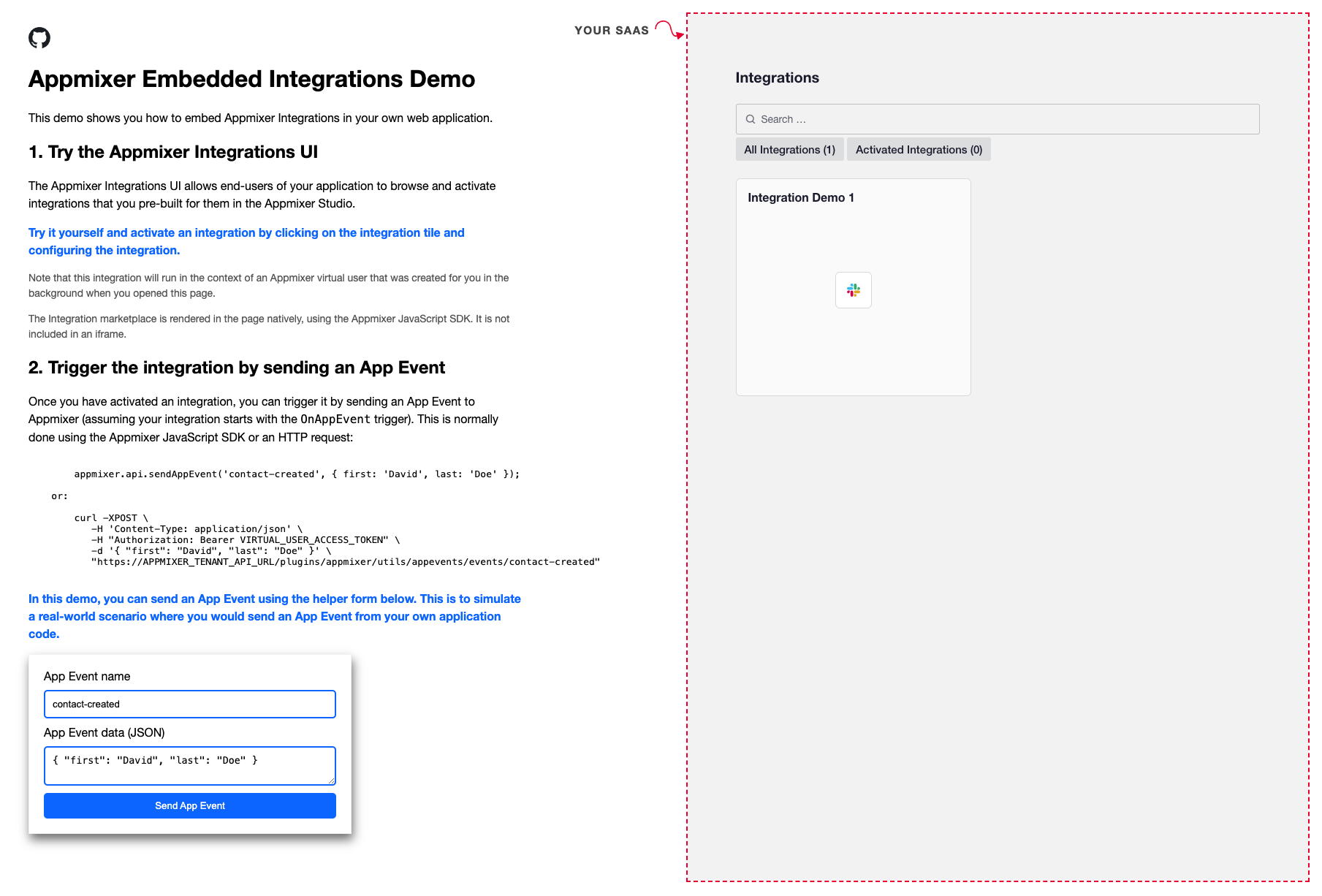1322x896 pixels.
Task: Click the Send App Event button
Action: pos(190,805)
